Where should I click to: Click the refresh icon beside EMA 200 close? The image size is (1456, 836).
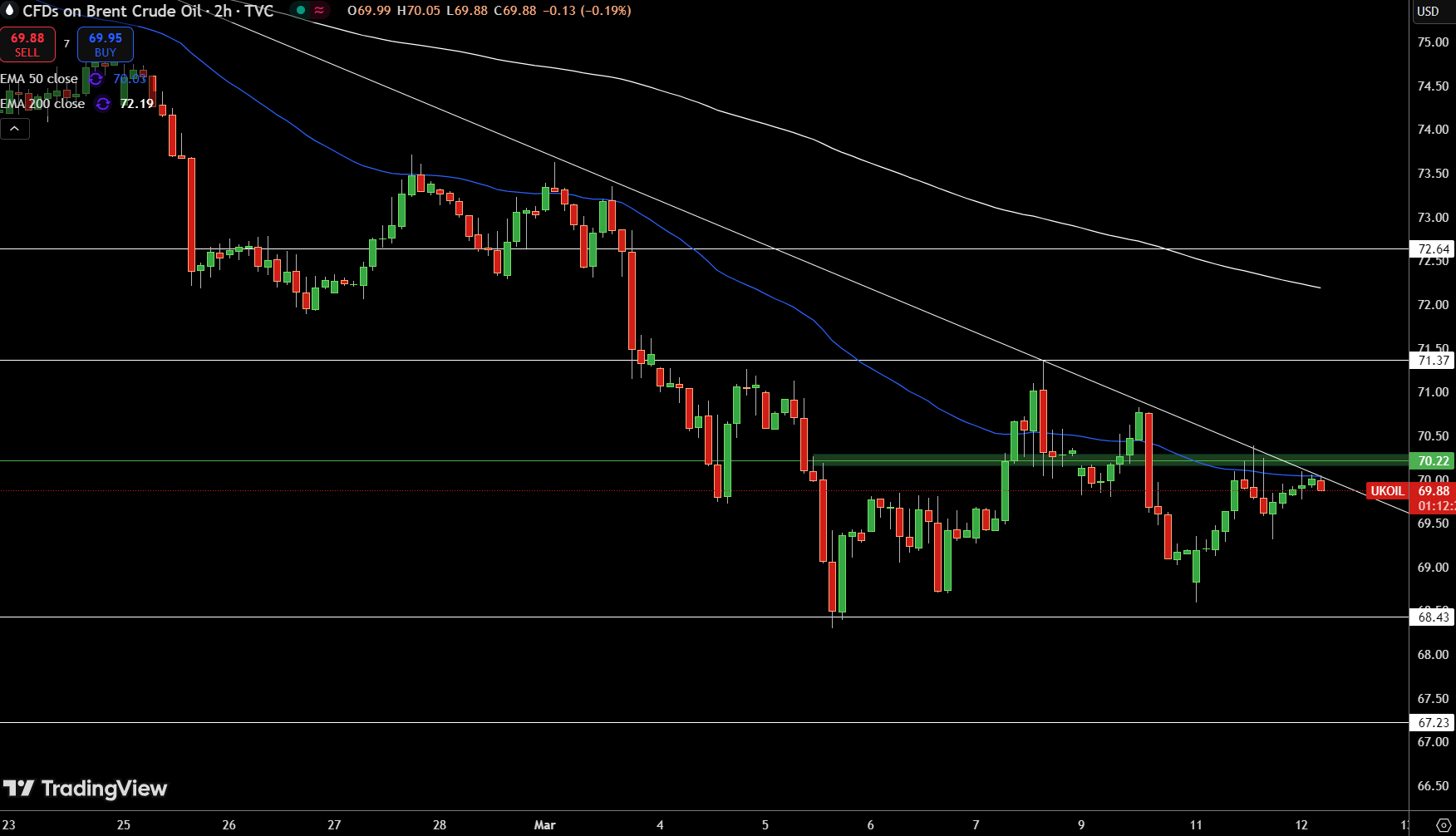[103, 104]
